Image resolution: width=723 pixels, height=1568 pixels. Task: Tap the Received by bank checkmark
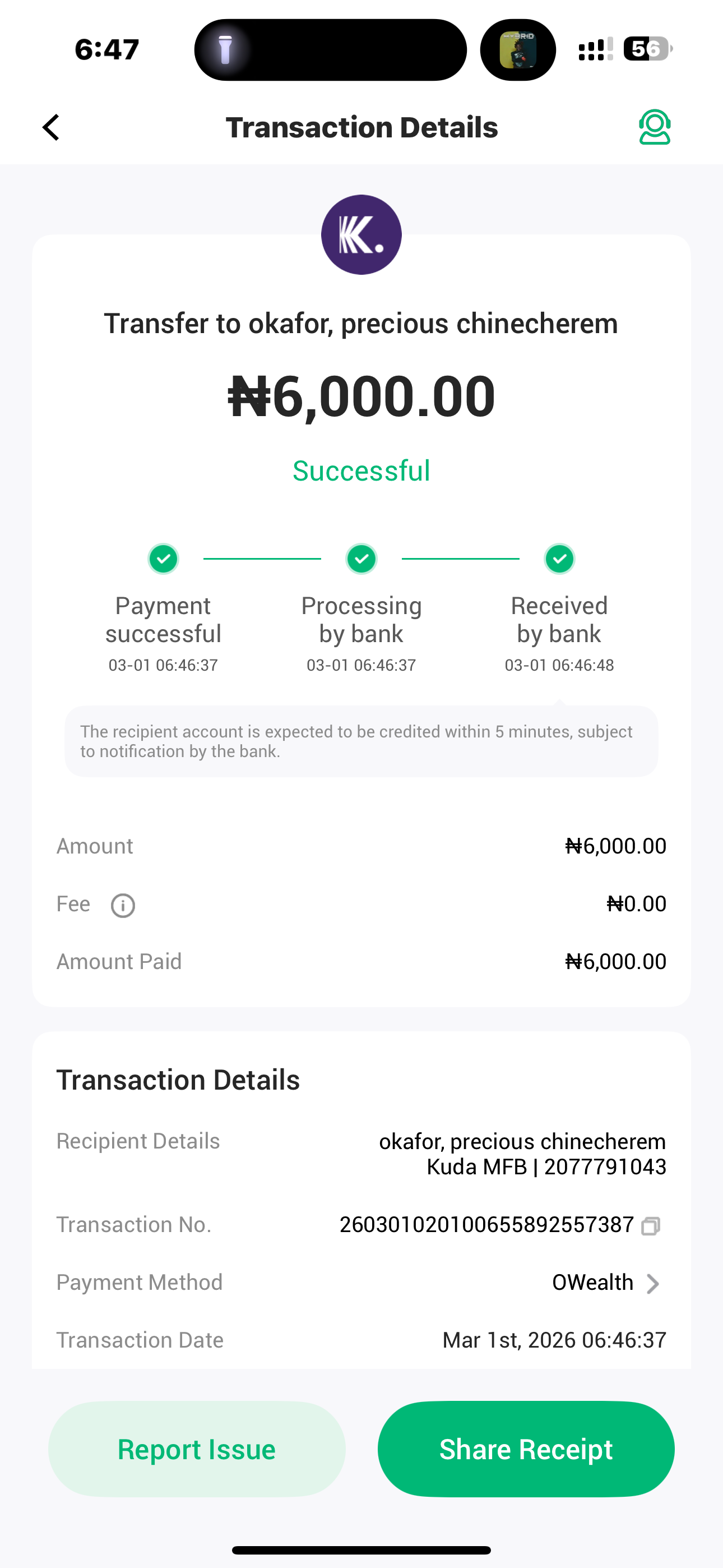[559, 559]
